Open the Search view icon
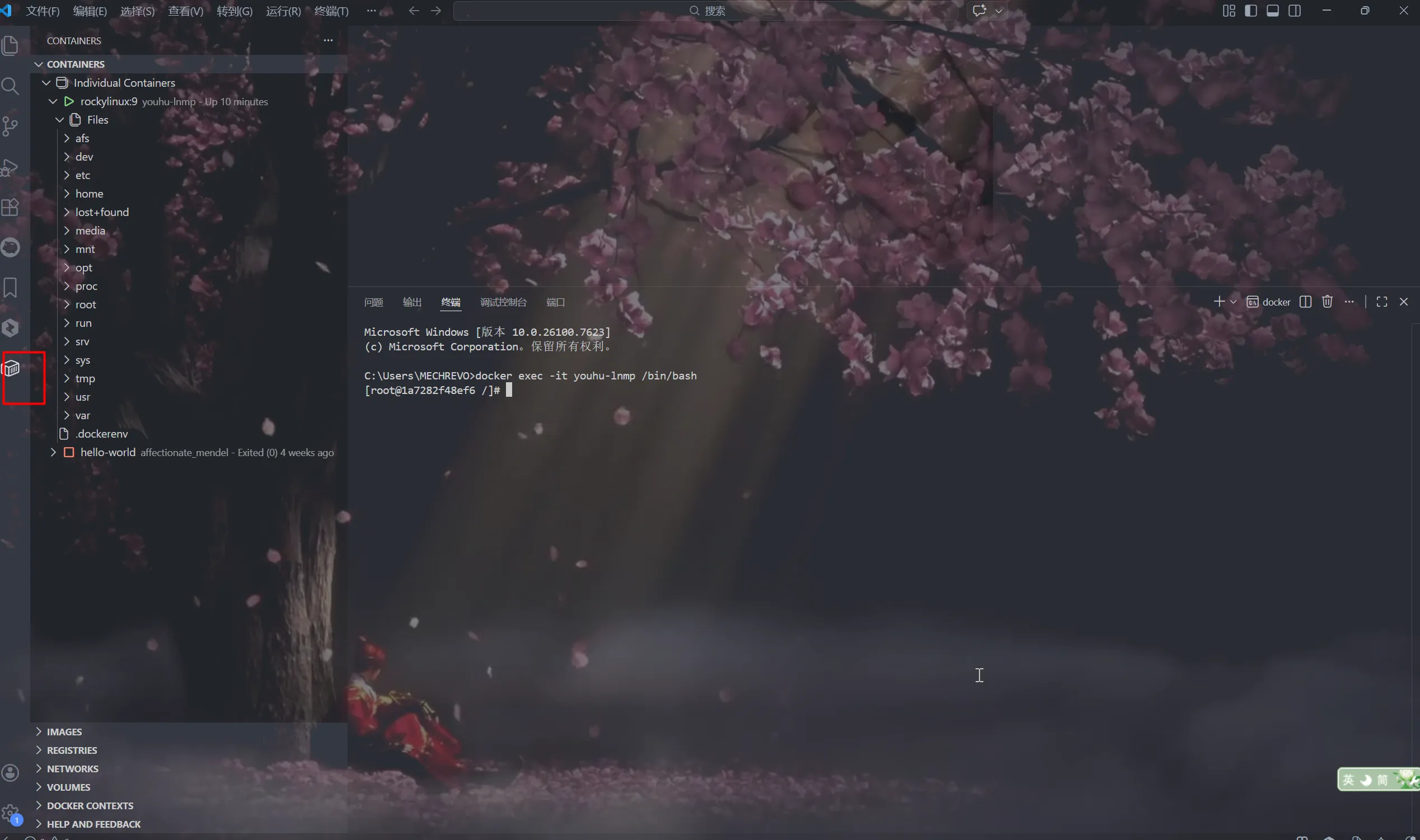This screenshot has width=1420, height=840. pyautogui.click(x=11, y=86)
